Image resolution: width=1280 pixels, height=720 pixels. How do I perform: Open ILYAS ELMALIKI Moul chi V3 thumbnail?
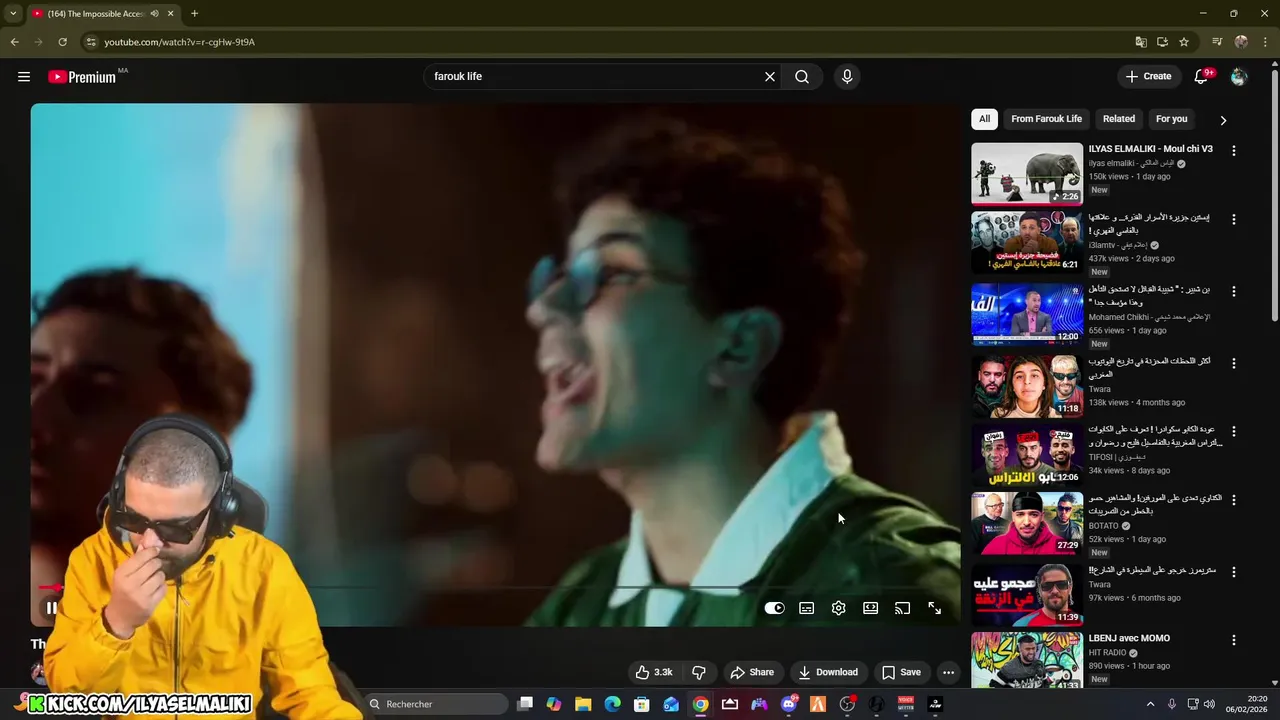pos(1027,174)
